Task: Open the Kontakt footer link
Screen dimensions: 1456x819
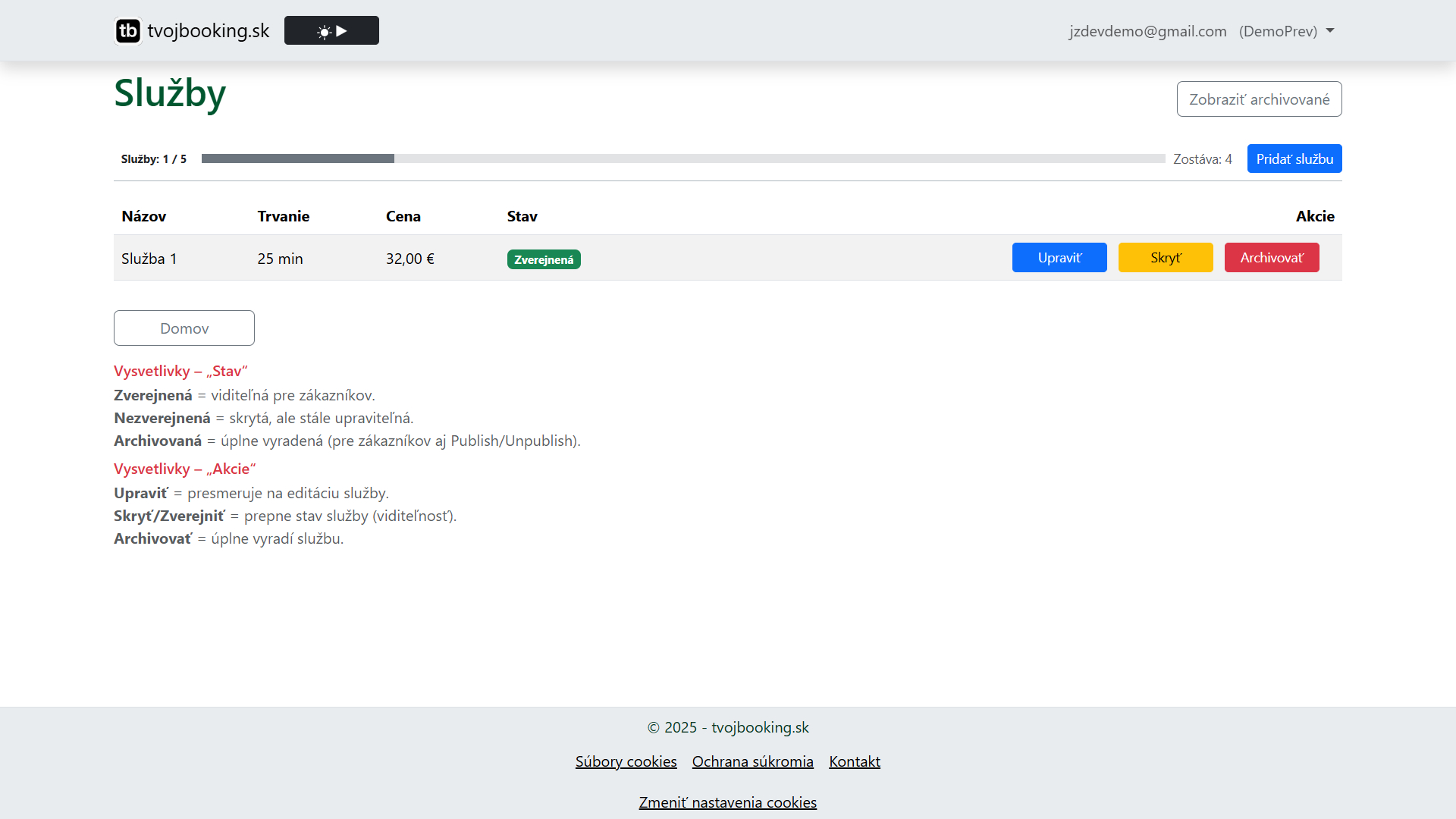Action: 854,761
